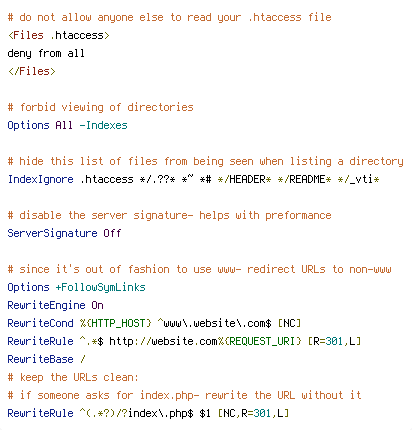Click the 'forbid viewing of directories' comment
This screenshot has height=430, width=412.
[x=100, y=107]
